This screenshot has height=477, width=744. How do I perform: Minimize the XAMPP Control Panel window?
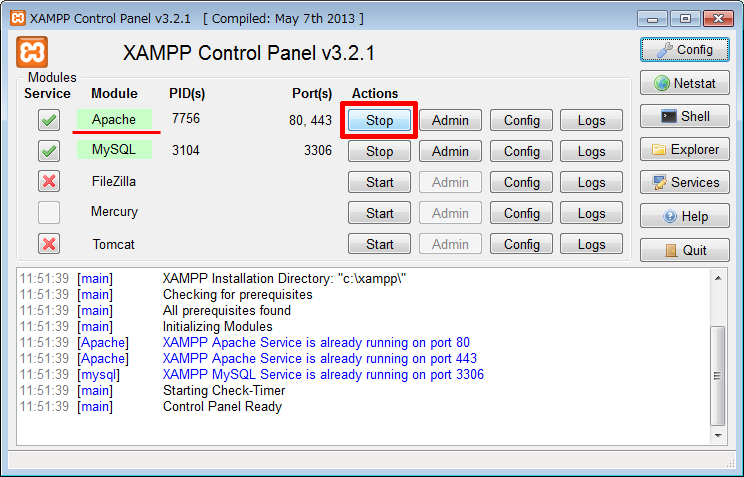tap(653, 19)
